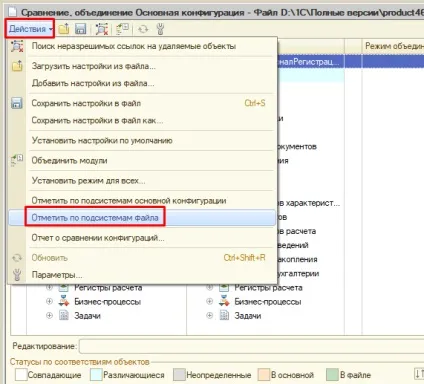Click the load settings folder toolbar icon
The width and height of the screenshot is (424, 384).
(64, 29)
